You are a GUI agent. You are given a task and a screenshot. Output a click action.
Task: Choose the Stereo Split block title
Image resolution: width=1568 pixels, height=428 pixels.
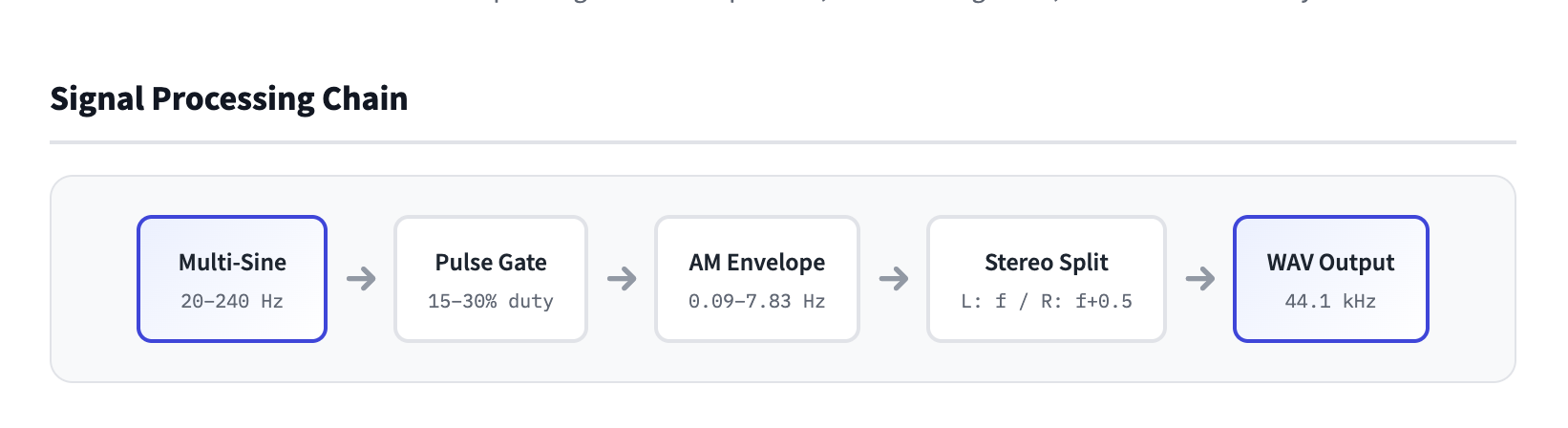1047,263
